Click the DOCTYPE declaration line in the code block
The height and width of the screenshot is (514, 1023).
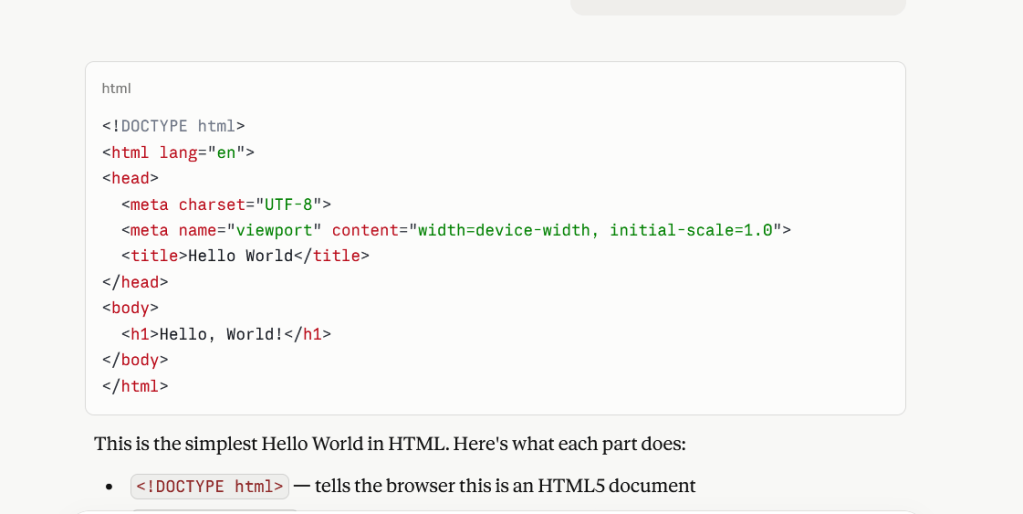173,126
